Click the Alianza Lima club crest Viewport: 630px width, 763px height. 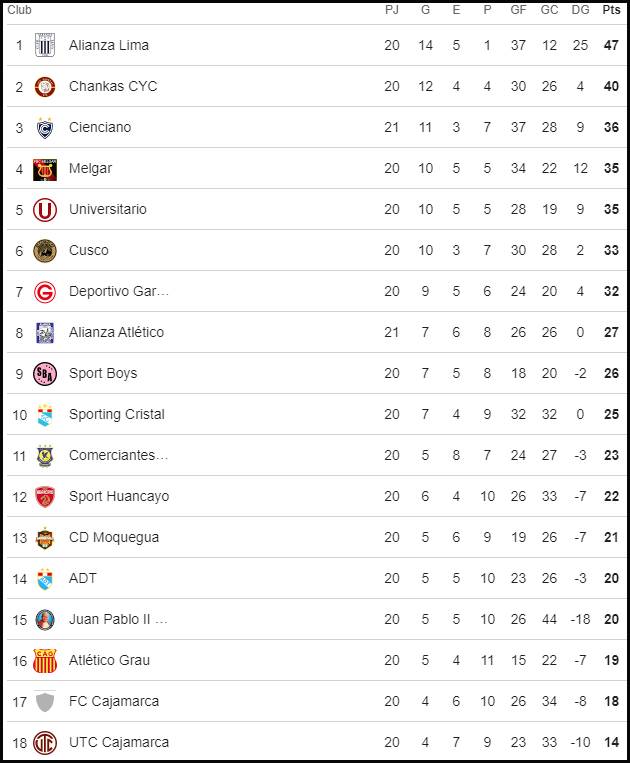tap(45, 45)
